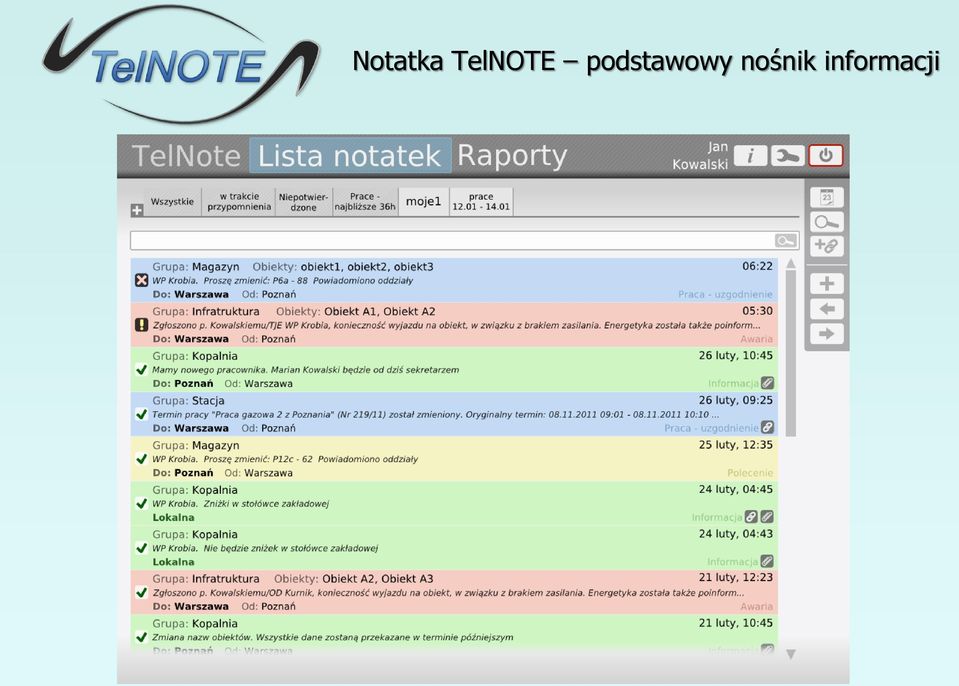Open settings with the wrench icon

coord(787,155)
